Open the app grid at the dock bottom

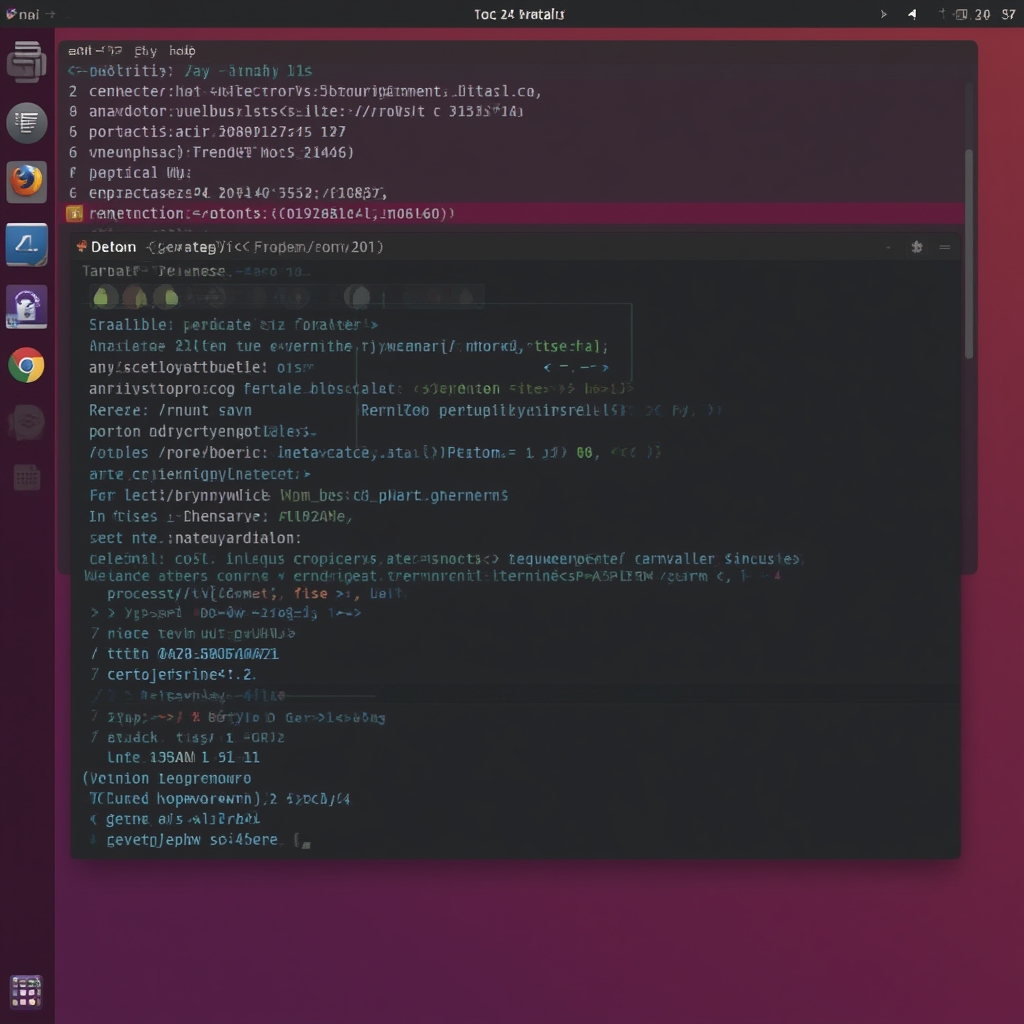coord(27,992)
